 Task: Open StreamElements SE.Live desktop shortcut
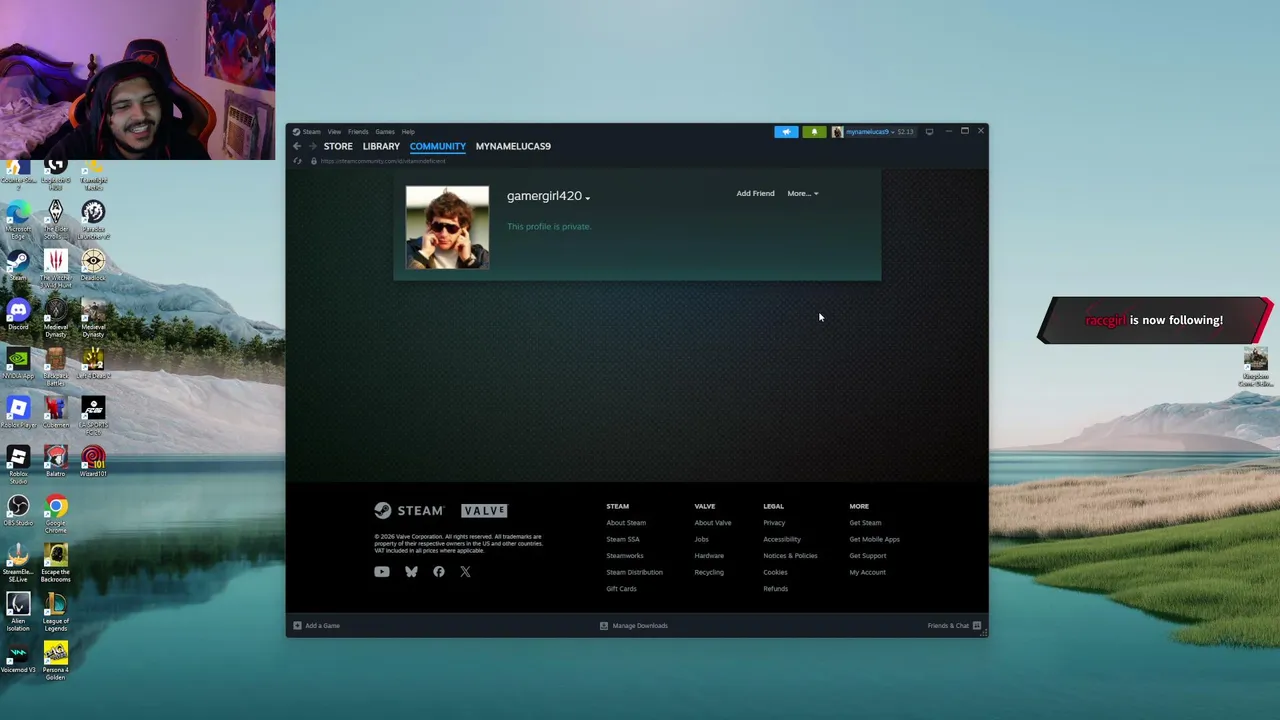tap(18, 563)
